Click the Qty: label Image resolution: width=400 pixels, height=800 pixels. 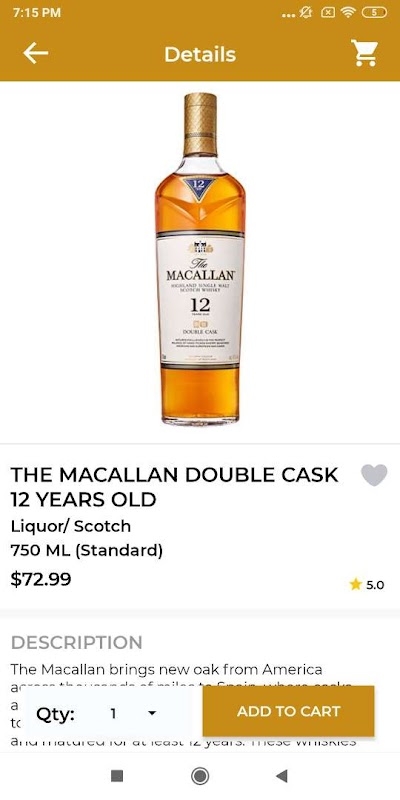point(56,714)
